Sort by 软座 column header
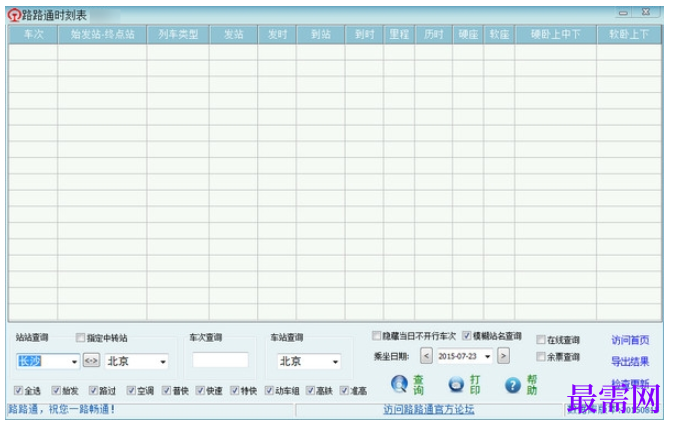The height and width of the screenshot is (430, 679). click(499, 34)
